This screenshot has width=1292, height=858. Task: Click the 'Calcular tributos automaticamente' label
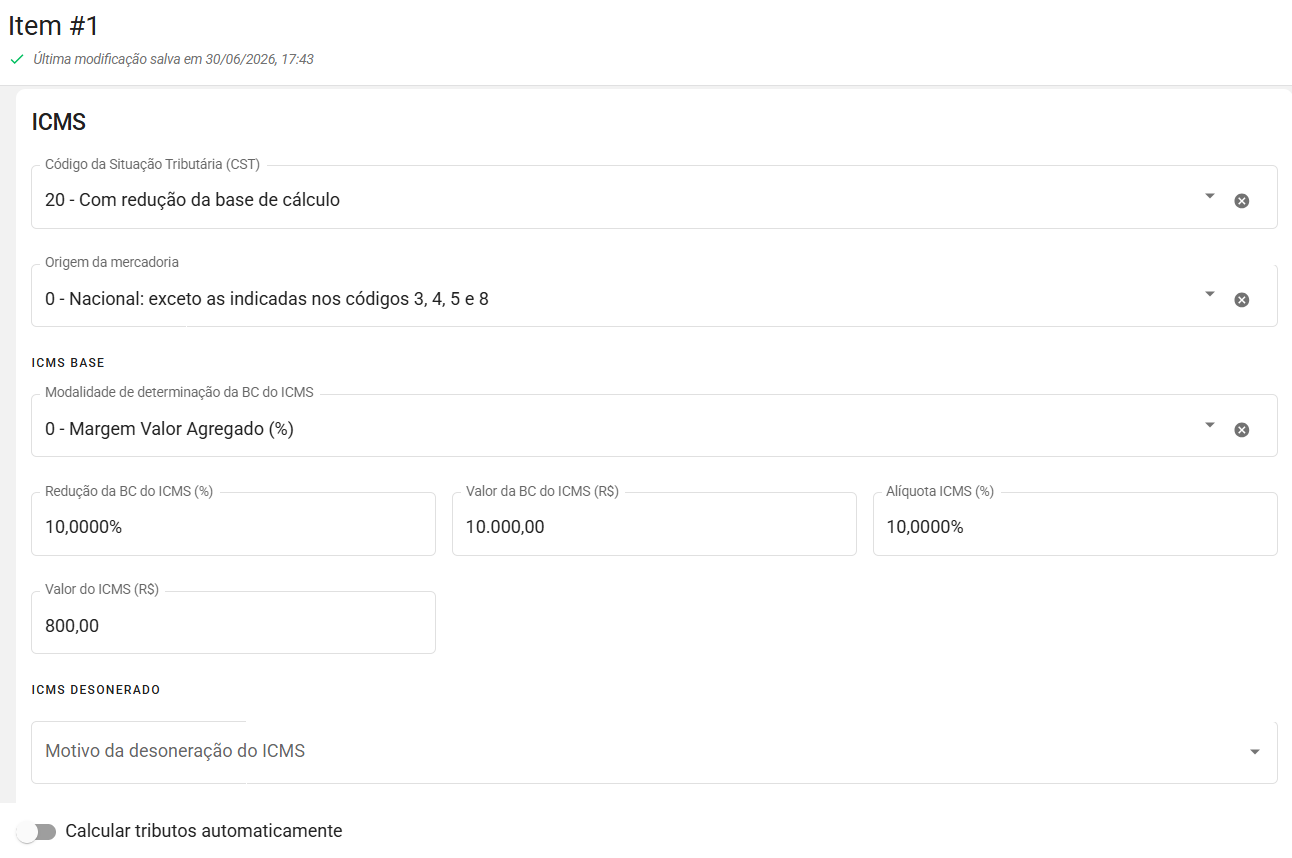[204, 831]
